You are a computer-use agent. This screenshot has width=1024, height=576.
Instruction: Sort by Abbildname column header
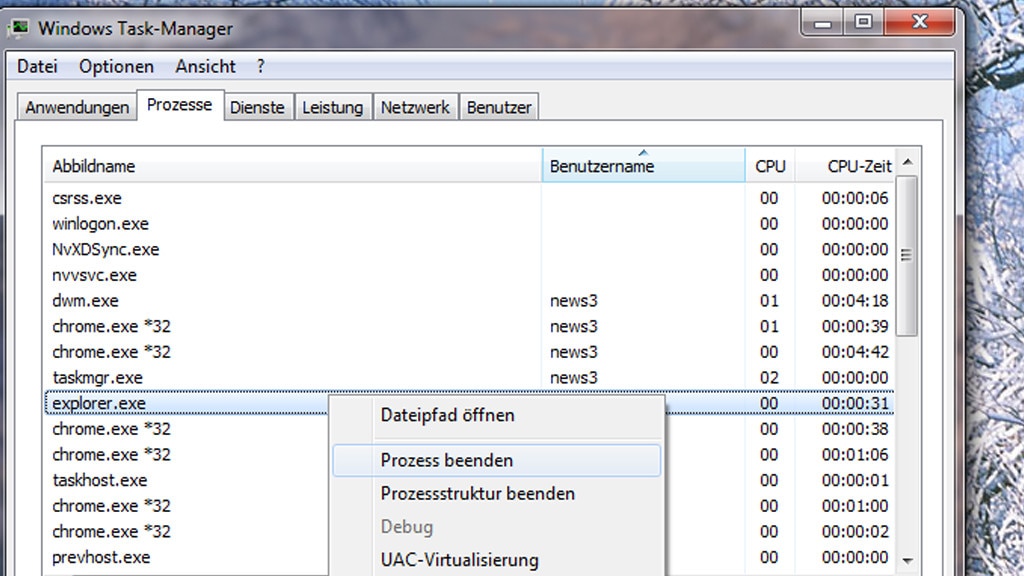293,166
